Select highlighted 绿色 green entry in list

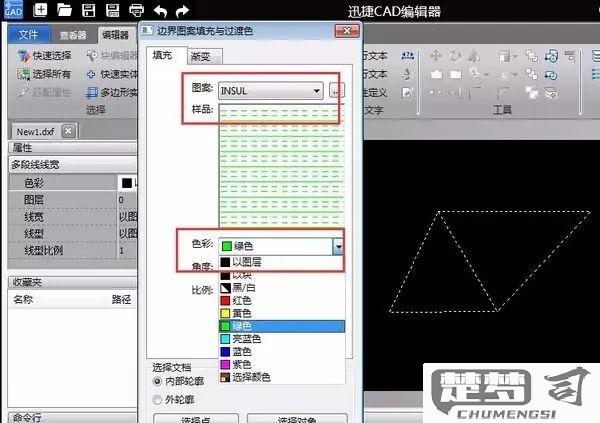click(282, 326)
